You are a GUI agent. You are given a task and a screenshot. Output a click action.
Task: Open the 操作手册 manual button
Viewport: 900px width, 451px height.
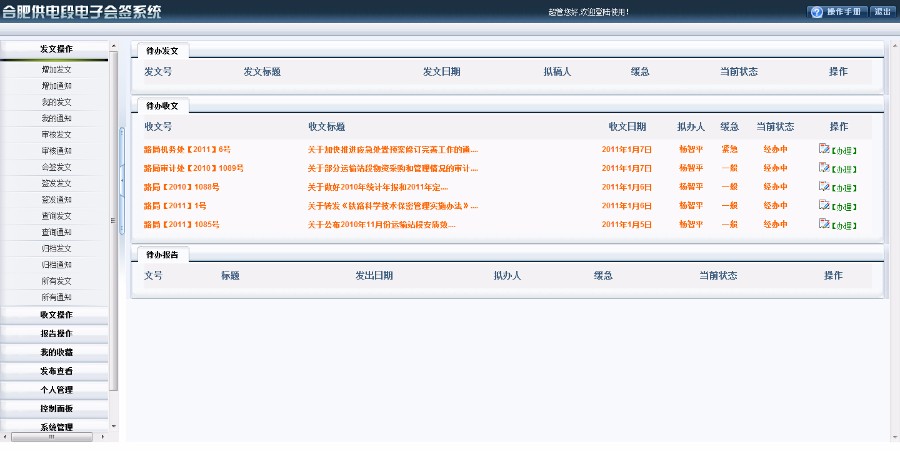837,12
